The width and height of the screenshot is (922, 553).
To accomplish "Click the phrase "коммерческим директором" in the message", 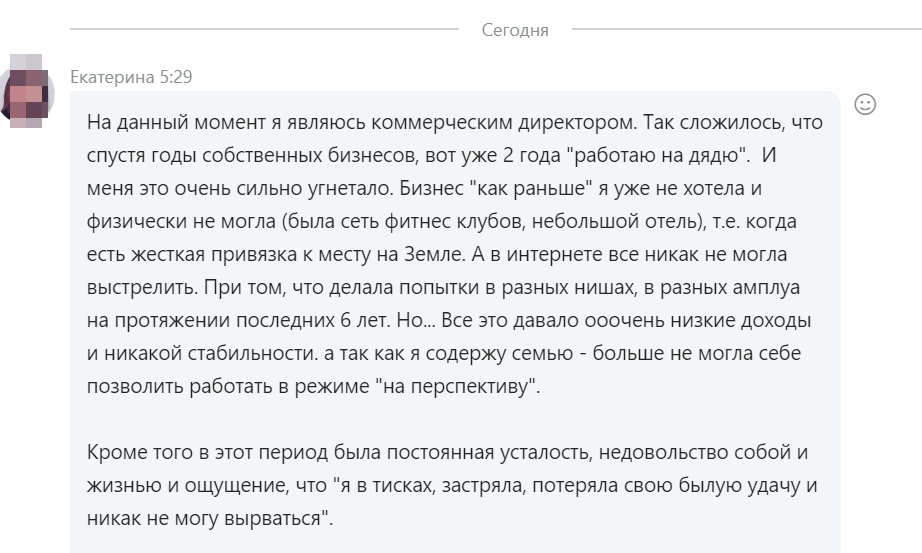I will click(x=505, y=122).
